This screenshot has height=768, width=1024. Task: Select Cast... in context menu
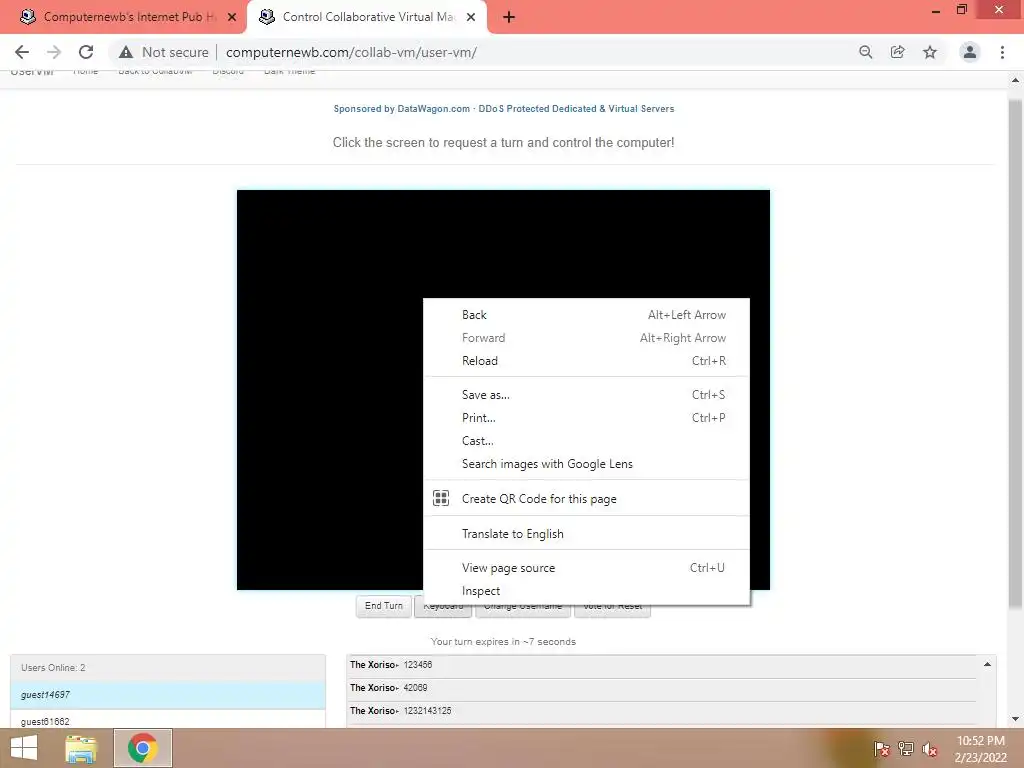tap(586, 441)
